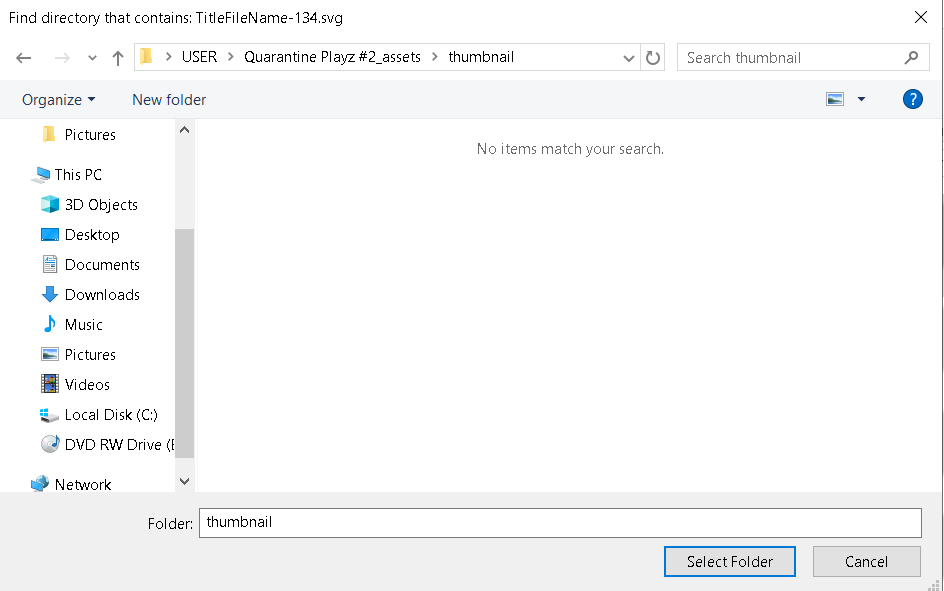Expand chevron after Quarantine Playz #2_assets
Viewport: 944px width, 591px height.
(x=435, y=57)
